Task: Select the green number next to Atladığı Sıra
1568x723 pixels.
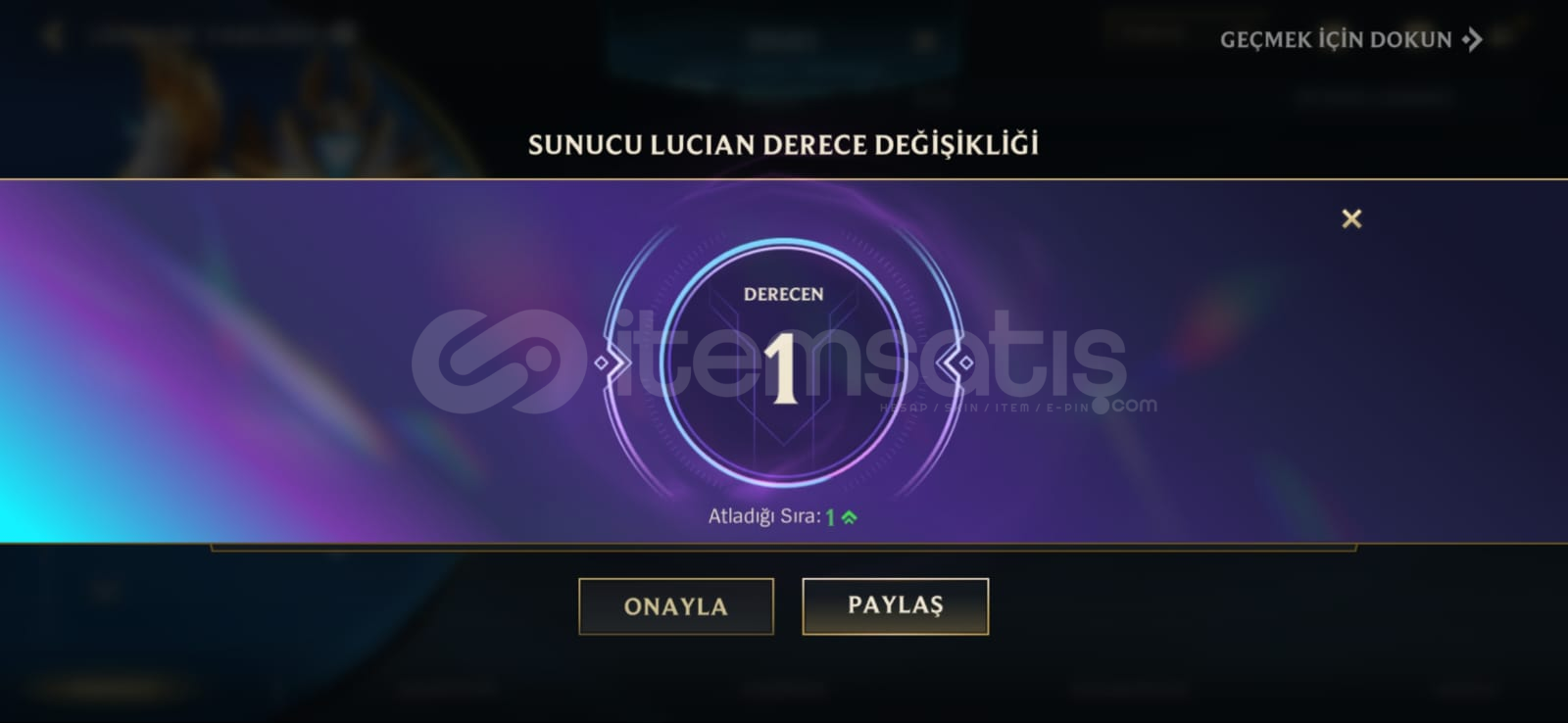Action: coord(830,517)
